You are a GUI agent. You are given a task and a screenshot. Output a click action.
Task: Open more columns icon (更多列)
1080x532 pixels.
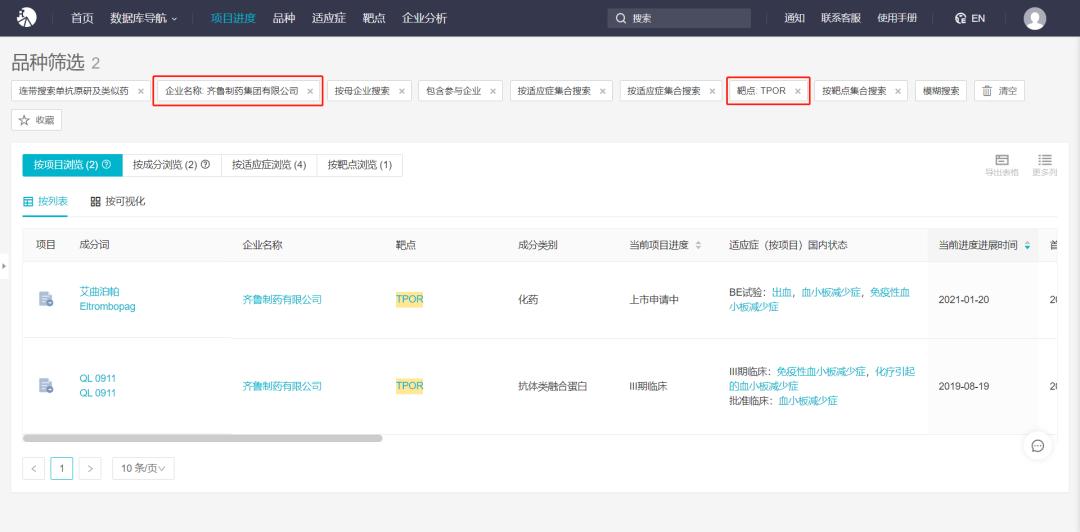pyautogui.click(x=1044, y=161)
